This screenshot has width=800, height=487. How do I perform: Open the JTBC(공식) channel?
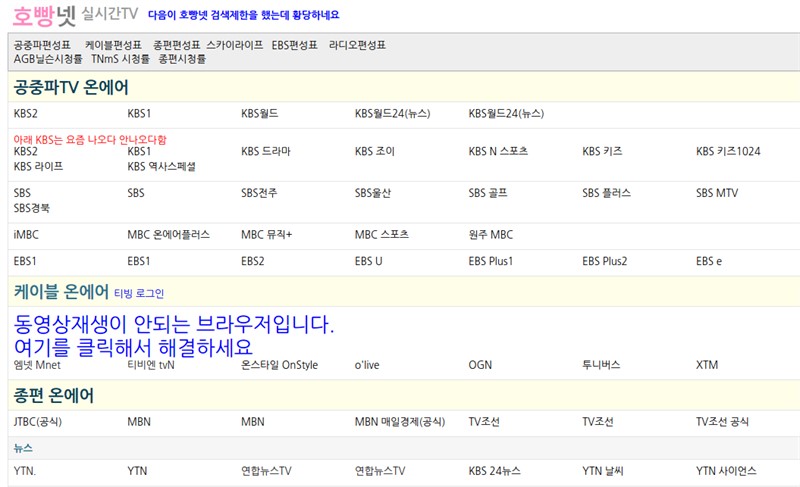coord(37,422)
